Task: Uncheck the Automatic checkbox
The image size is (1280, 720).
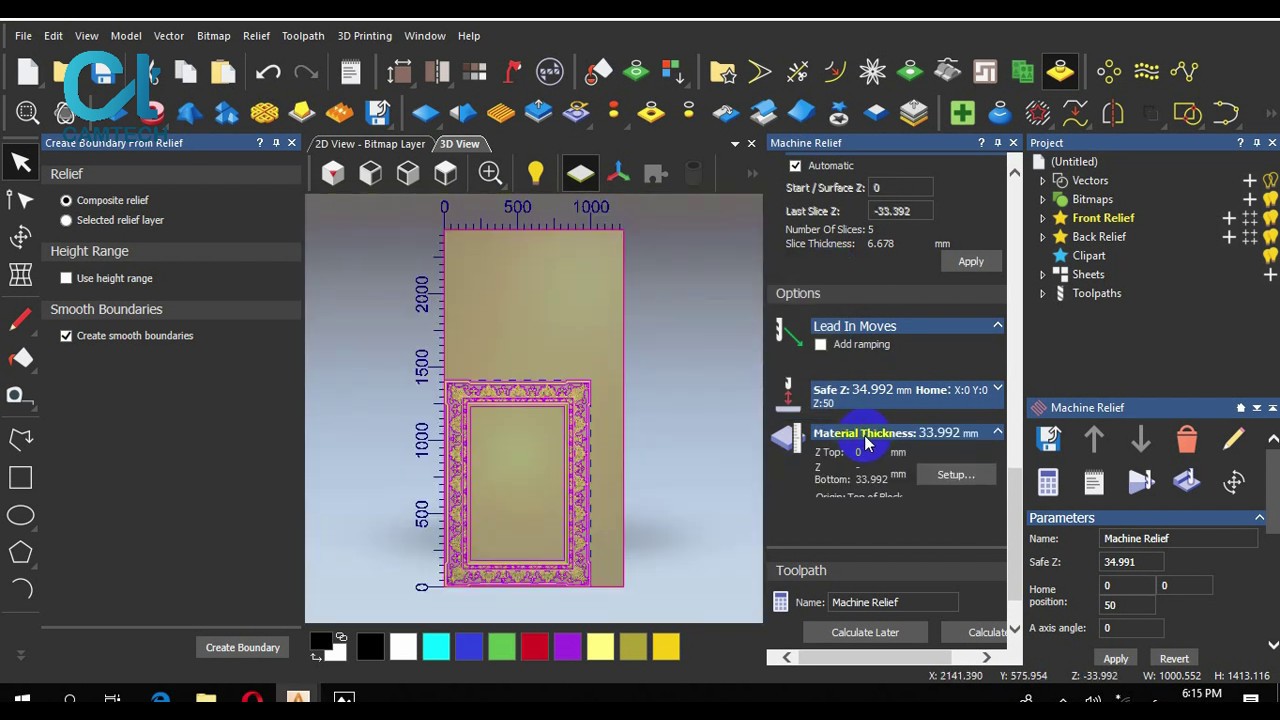Action: 795,166
